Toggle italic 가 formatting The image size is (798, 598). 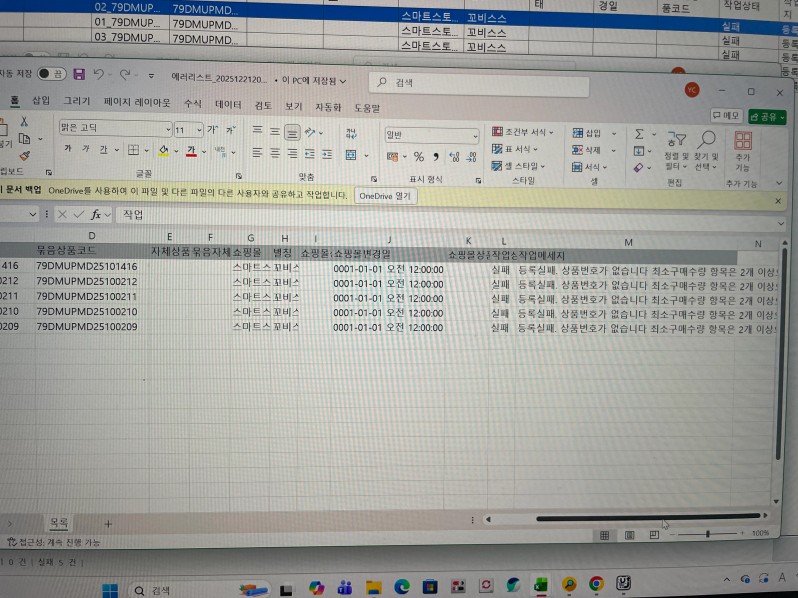point(86,149)
